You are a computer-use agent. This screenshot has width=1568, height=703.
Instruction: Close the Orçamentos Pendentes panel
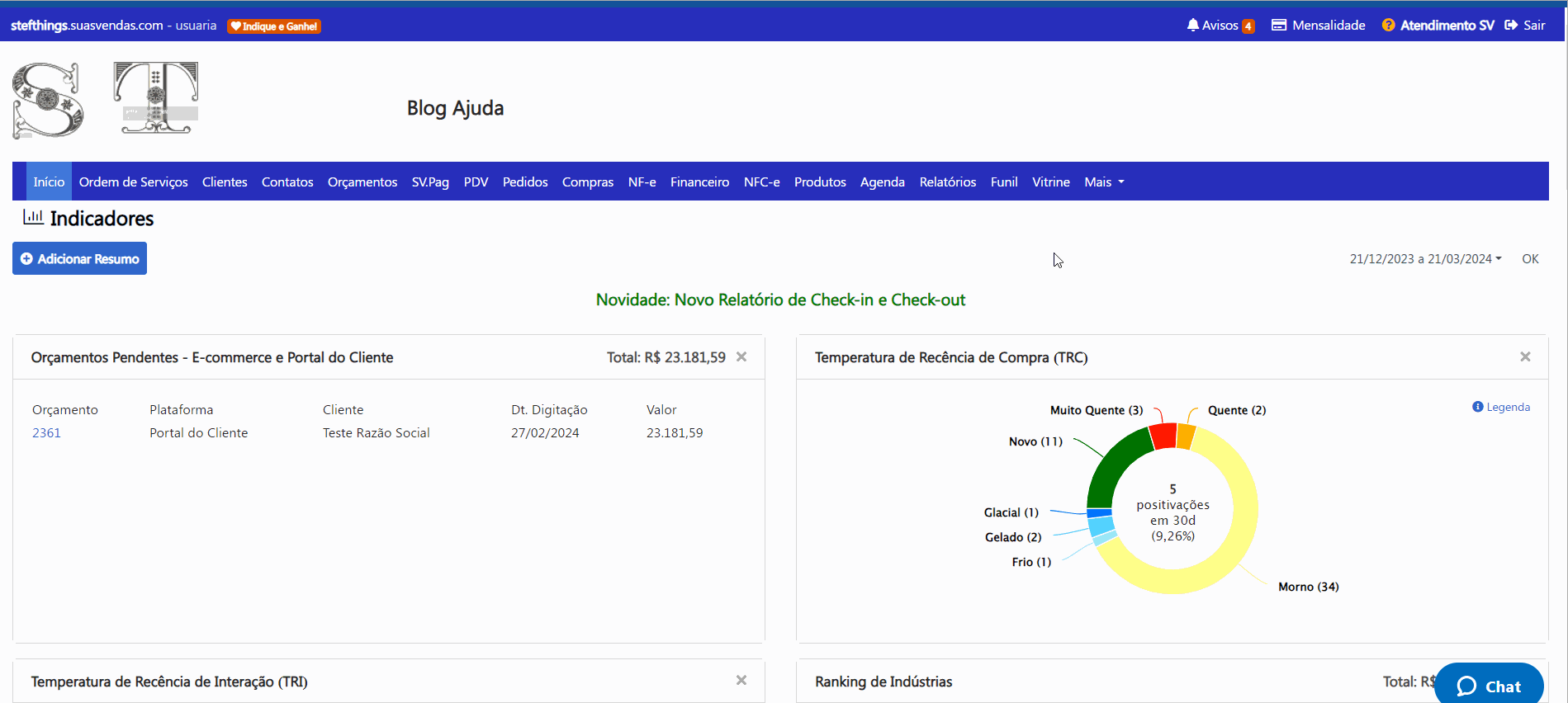pyautogui.click(x=741, y=356)
